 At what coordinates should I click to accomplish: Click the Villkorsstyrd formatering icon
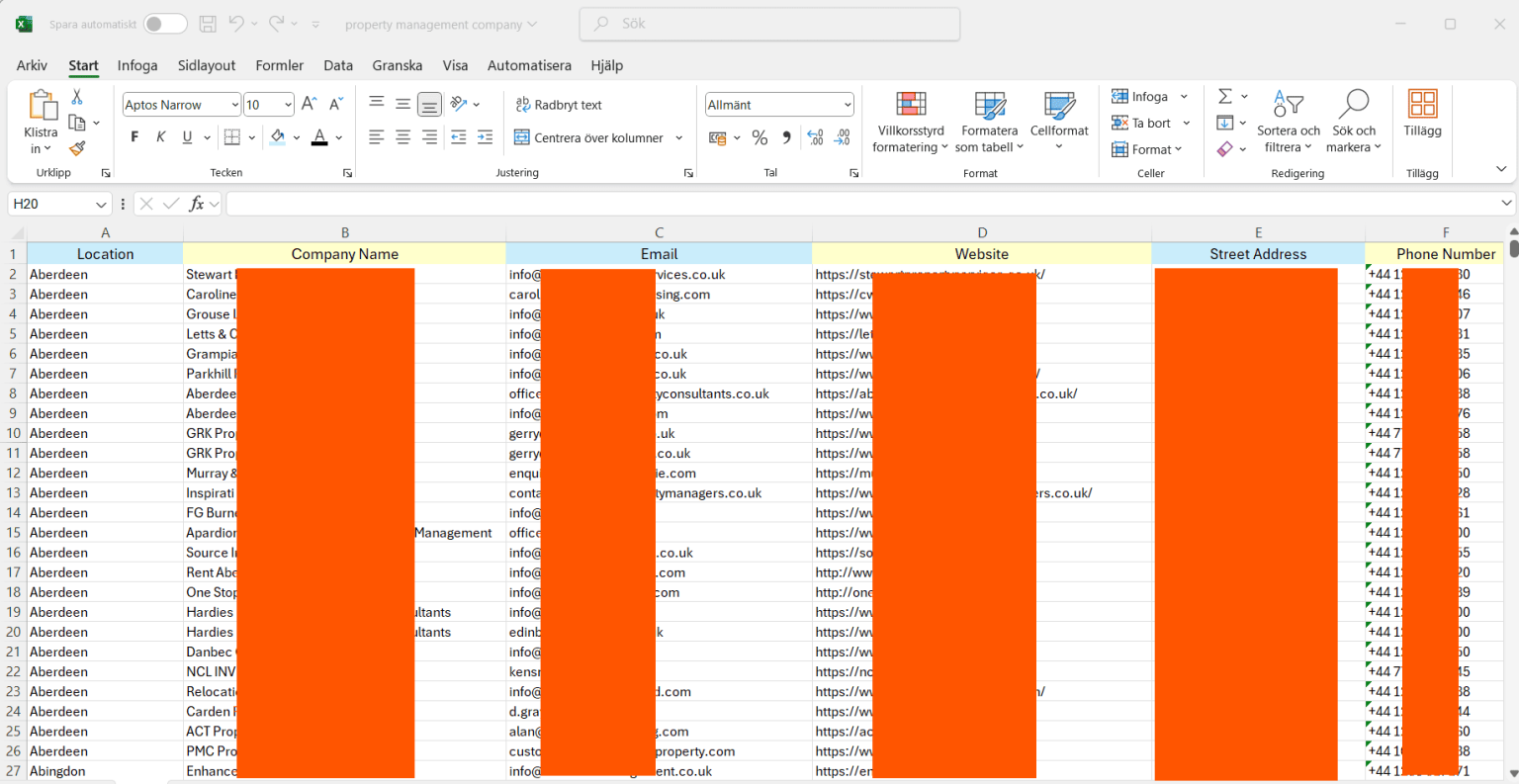(910, 105)
